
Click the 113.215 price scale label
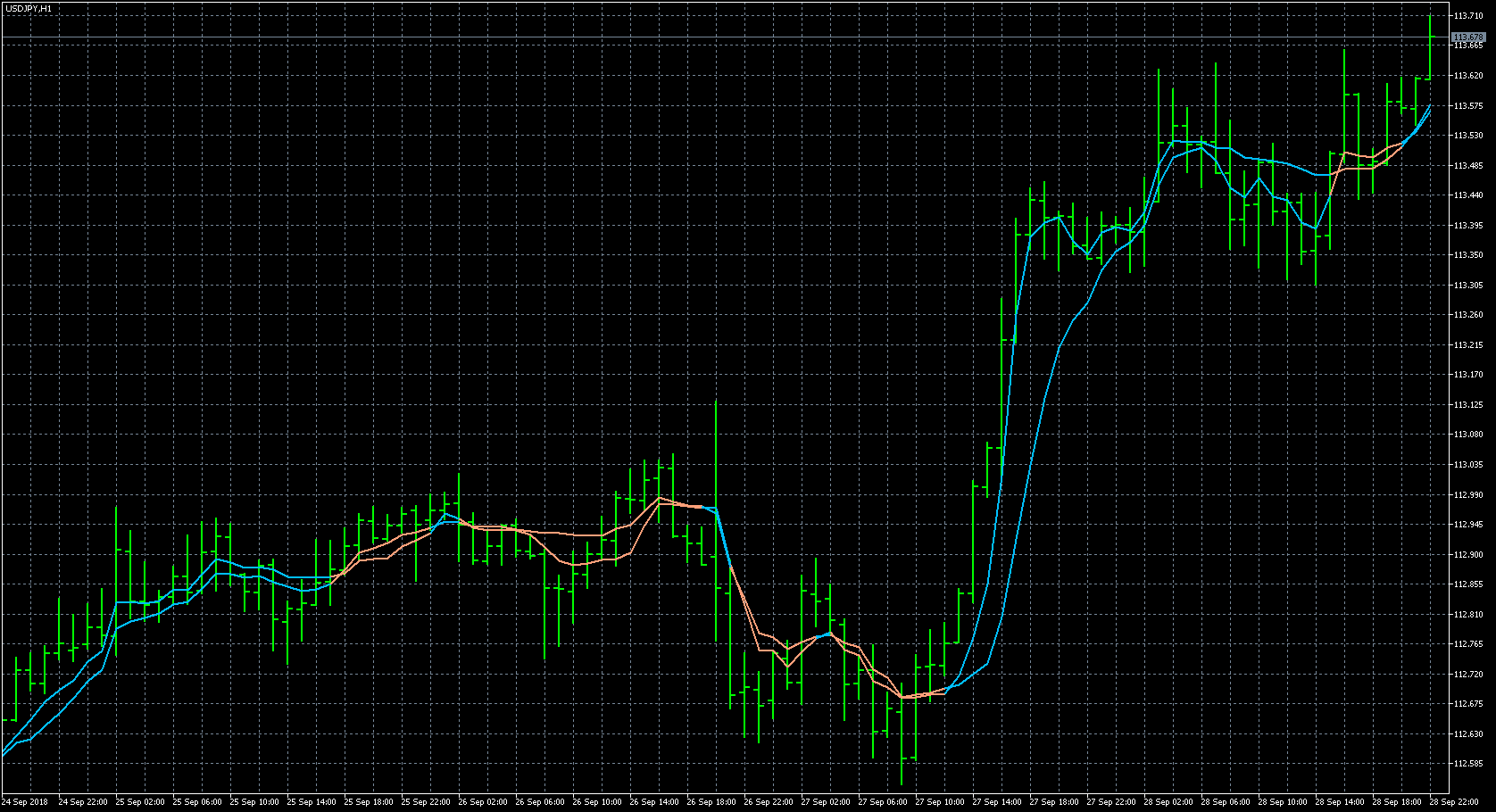pos(1468,345)
